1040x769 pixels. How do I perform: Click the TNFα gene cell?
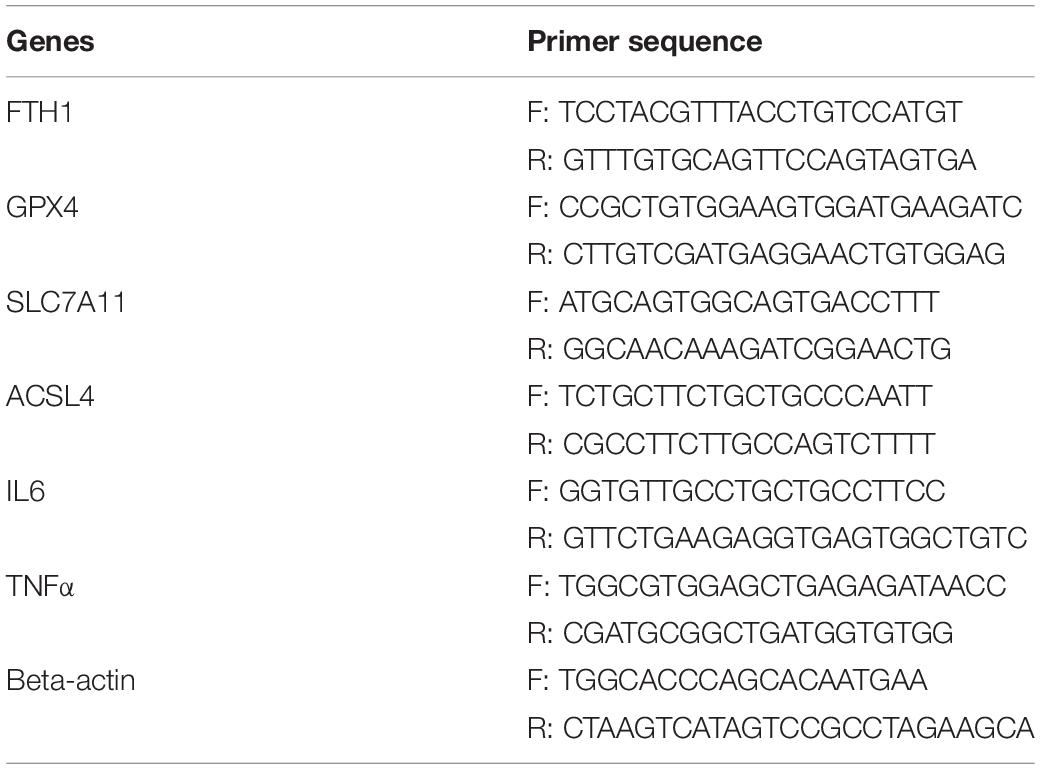[x=40, y=586]
